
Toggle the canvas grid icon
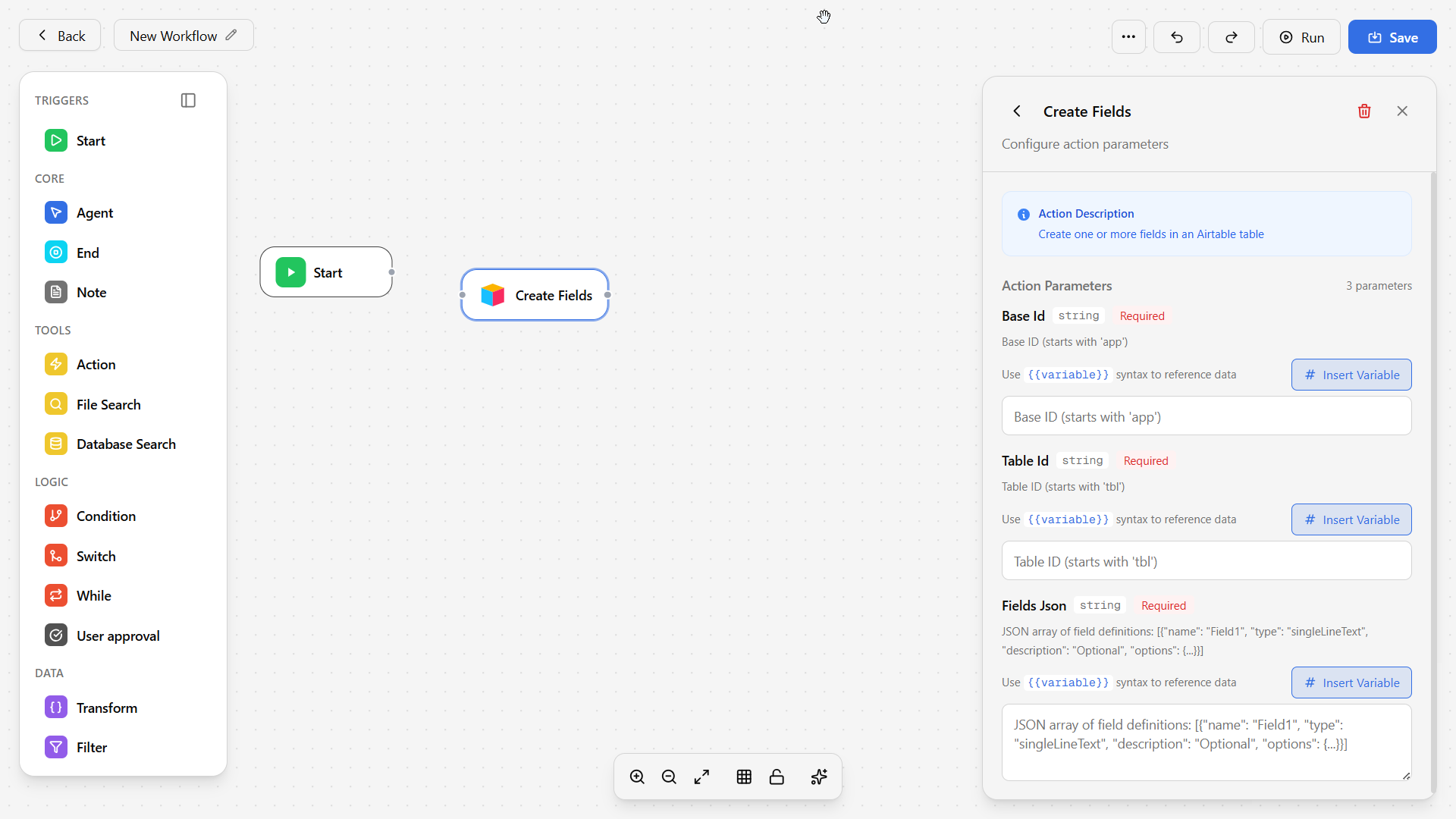click(x=744, y=777)
